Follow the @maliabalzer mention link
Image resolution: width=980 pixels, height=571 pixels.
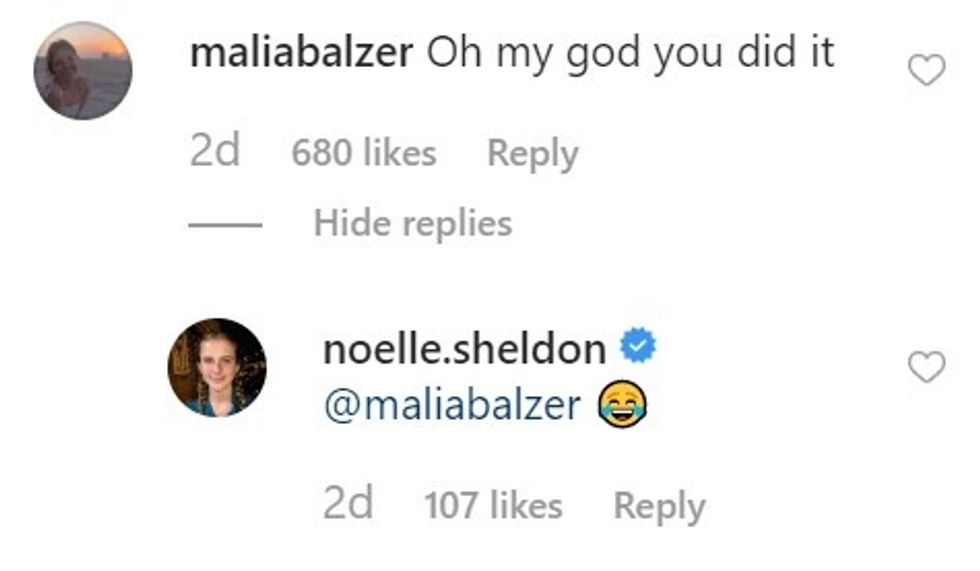453,405
